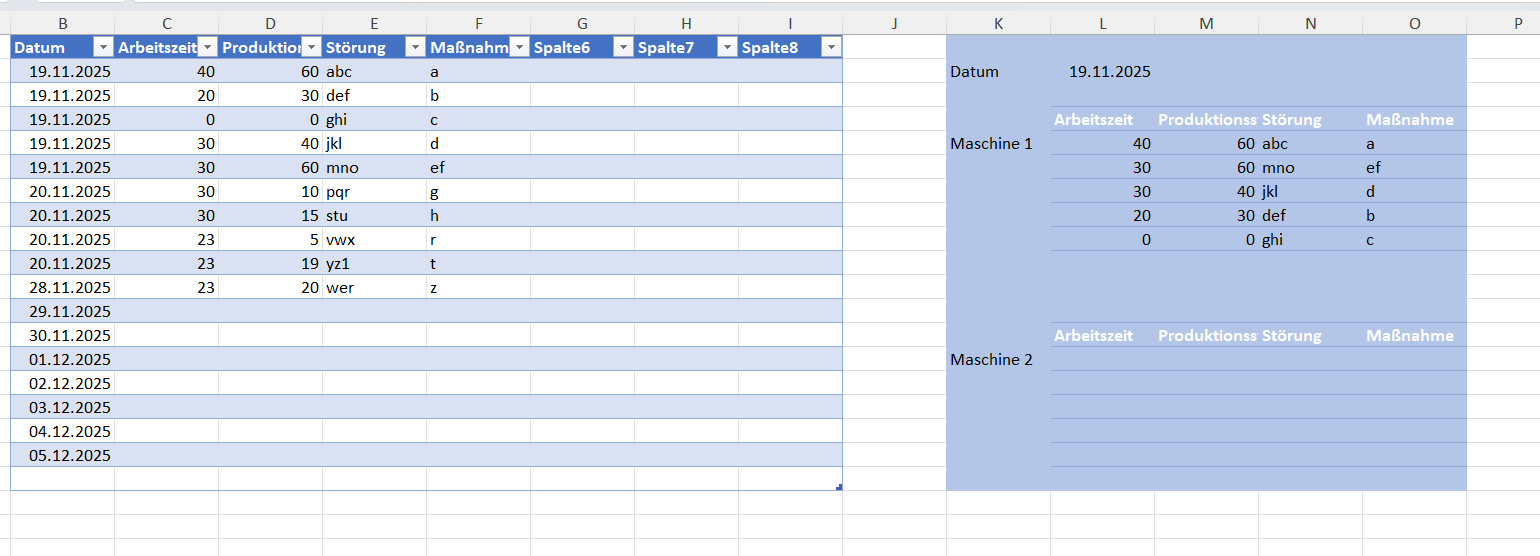Open the Spalte6 filter dropdown

click(622, 47)
